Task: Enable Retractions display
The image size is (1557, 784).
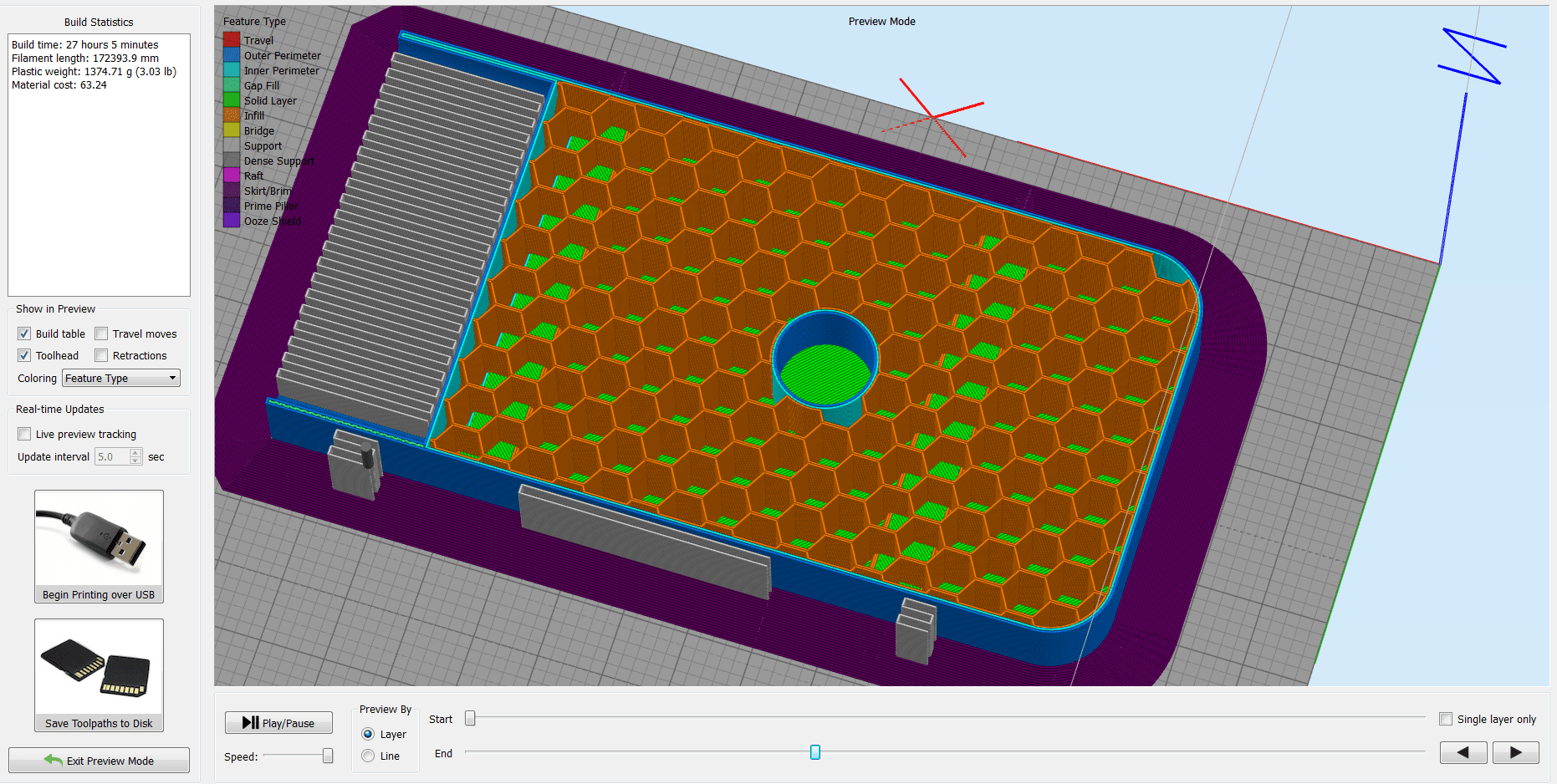Action: pos(100,354)
